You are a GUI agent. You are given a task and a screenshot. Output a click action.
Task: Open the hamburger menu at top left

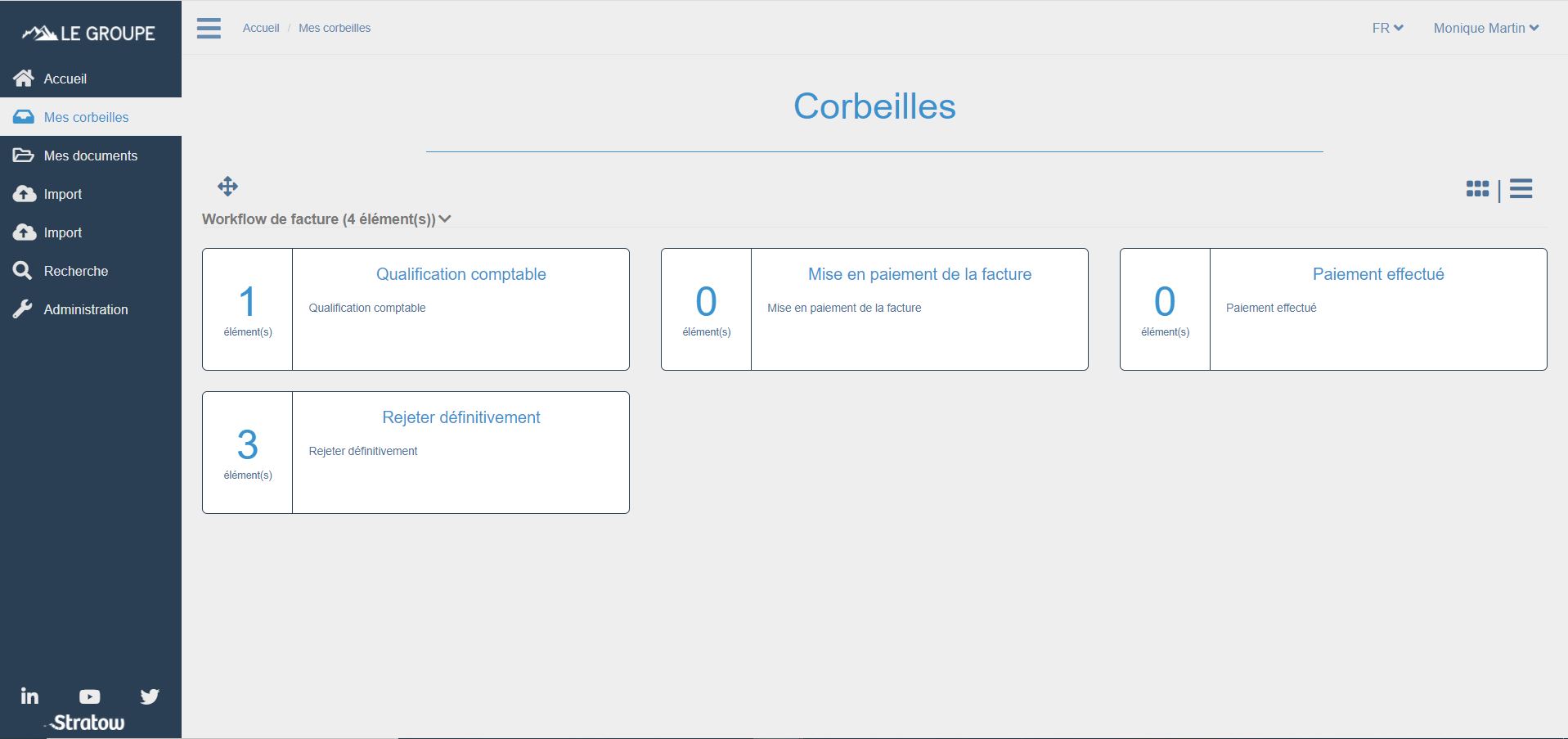(209, 27)
